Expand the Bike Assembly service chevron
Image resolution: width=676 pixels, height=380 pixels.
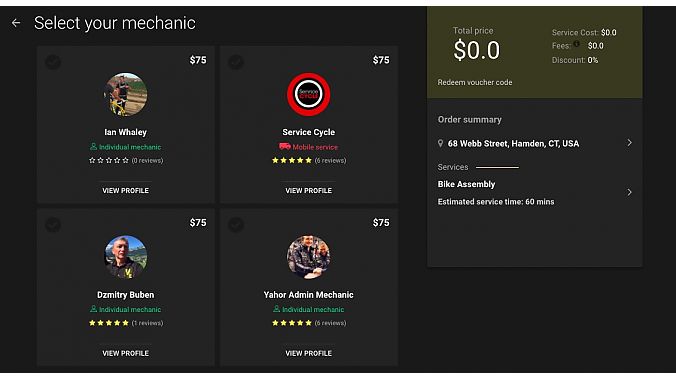(x=629, y=192)
